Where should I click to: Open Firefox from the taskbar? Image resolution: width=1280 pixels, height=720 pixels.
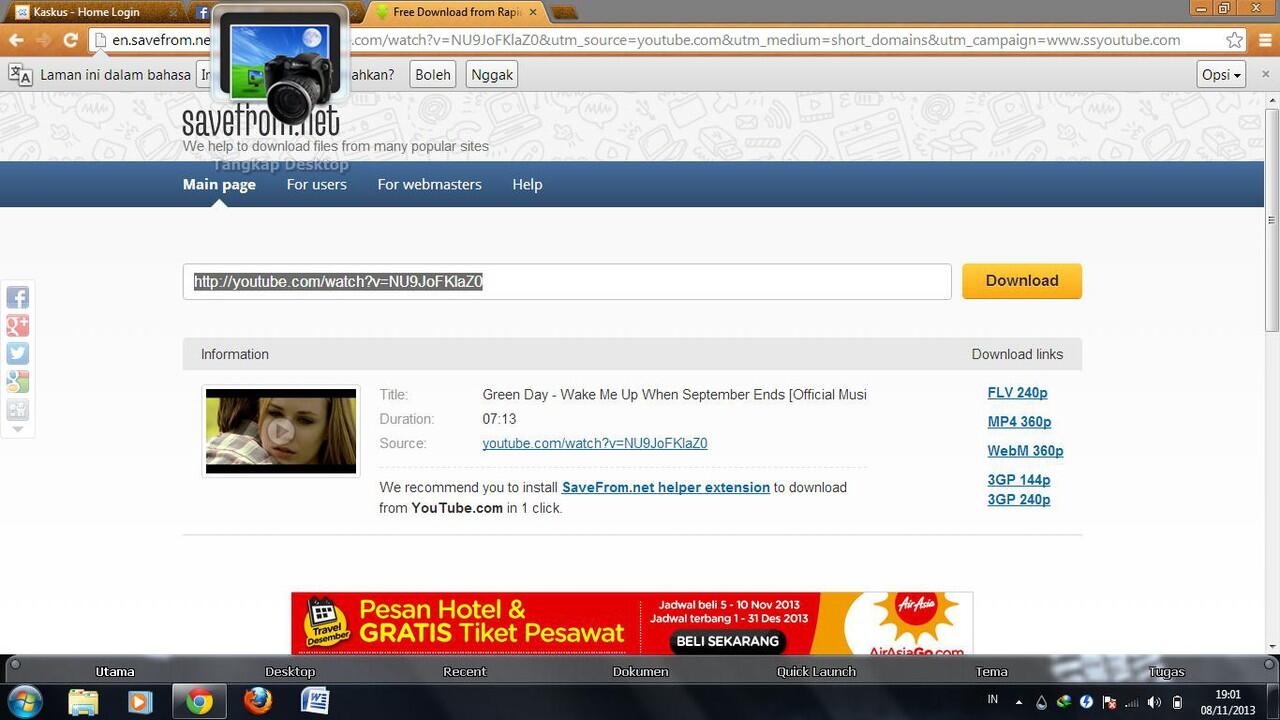click(x=257, y=702)
